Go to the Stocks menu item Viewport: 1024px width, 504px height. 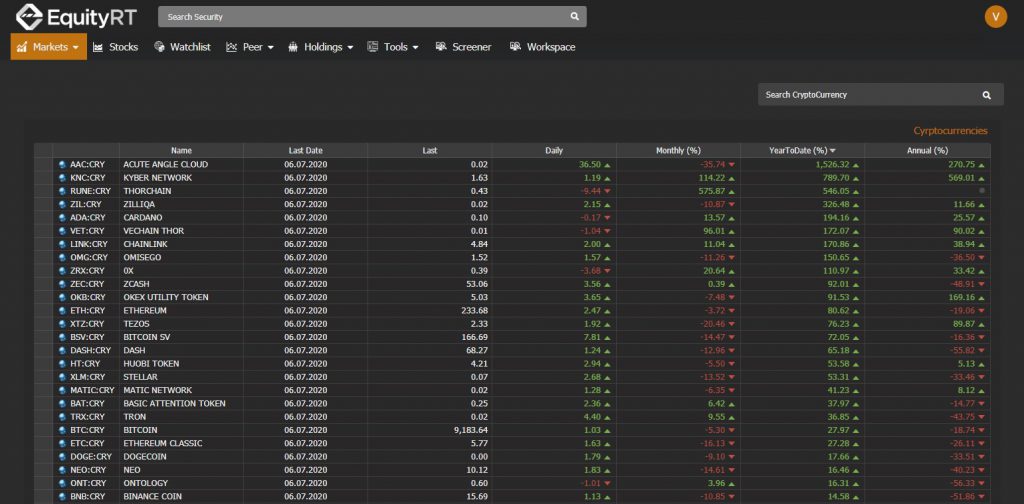tap(116, 47)
